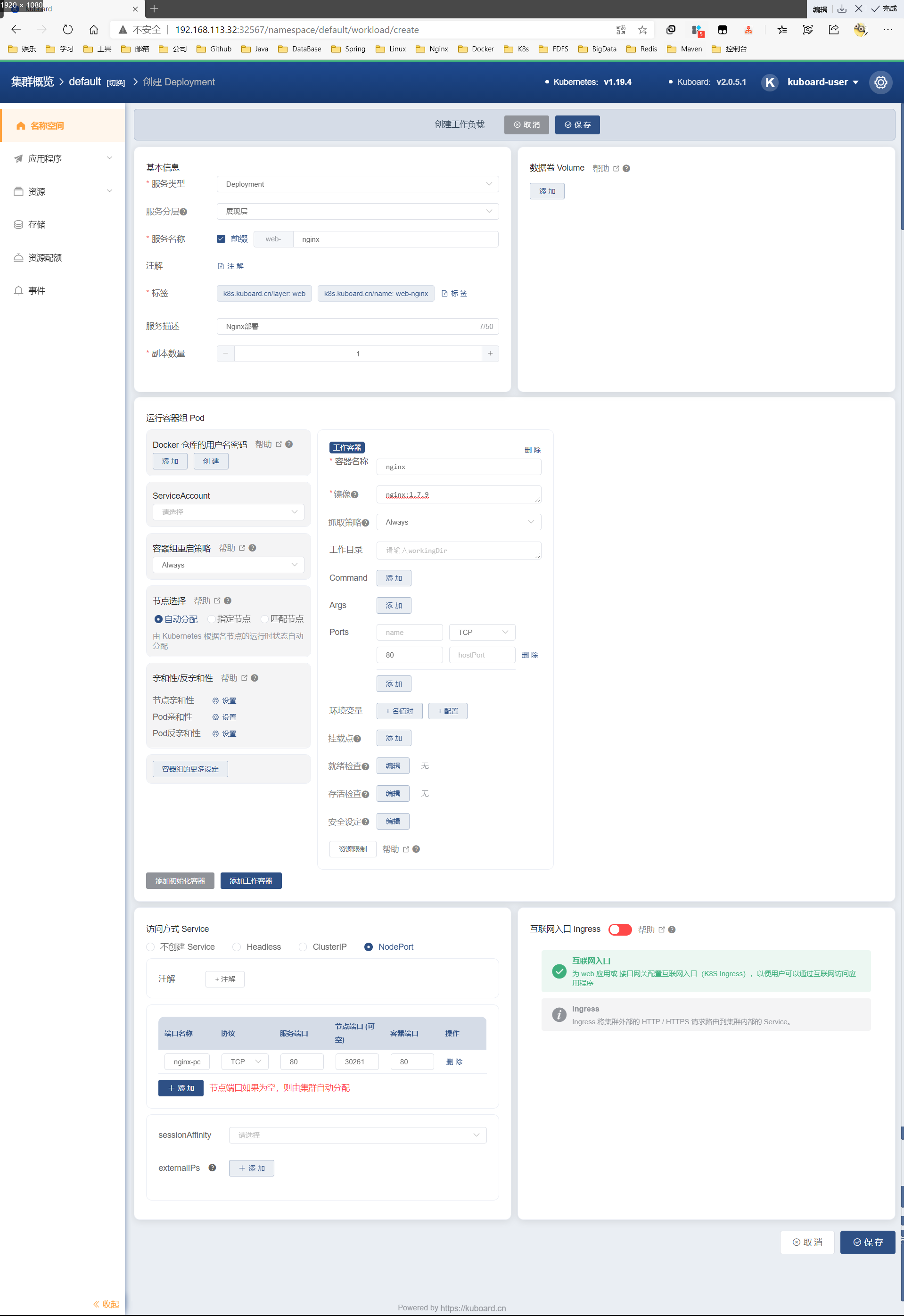The height and width of the screenshot is (1316, 904).
Task: Open 资源配额 sidebar menu item
Action: (x=62, y=257)
